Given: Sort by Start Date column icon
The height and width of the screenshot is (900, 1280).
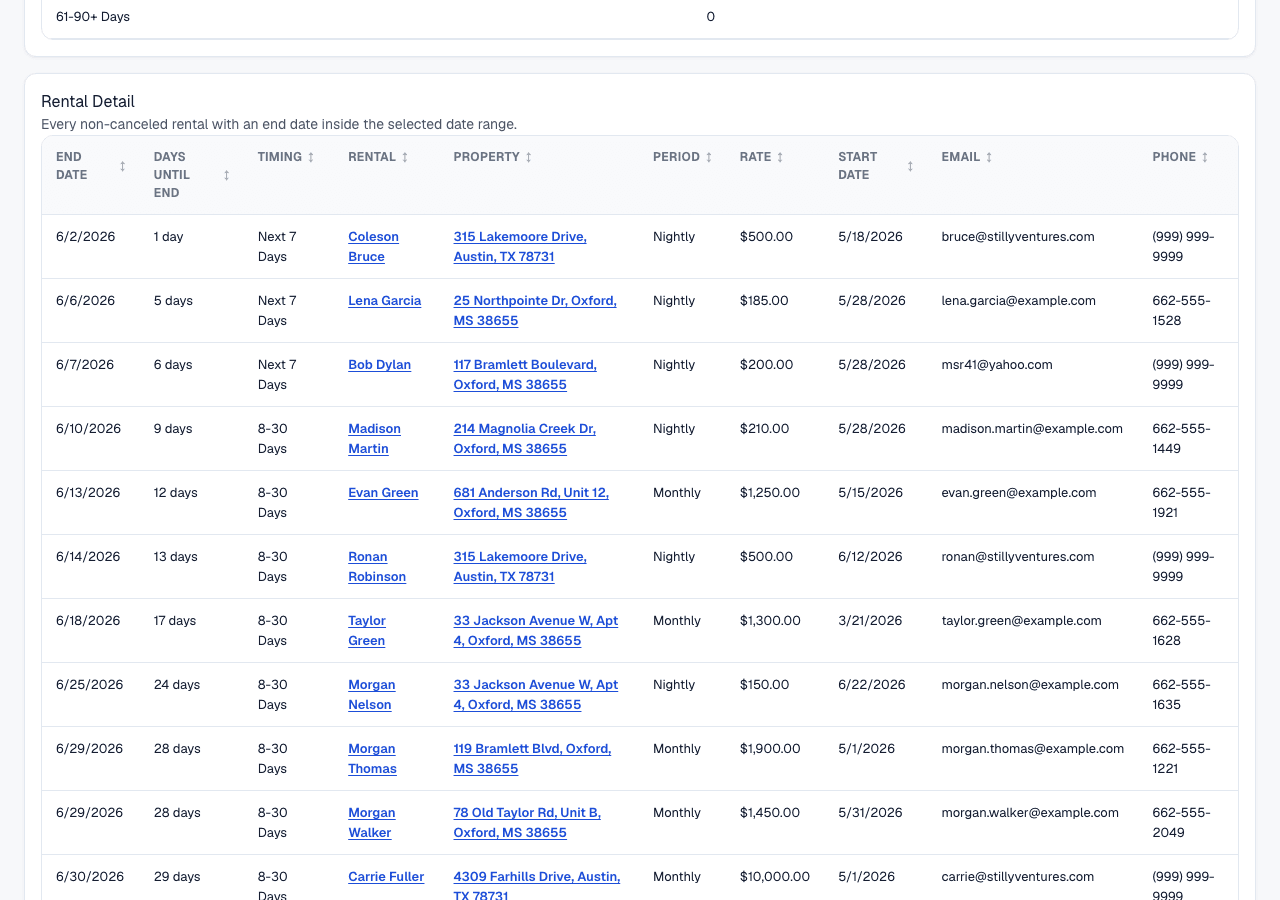Looking at the screenshot, I should (910, 166).
